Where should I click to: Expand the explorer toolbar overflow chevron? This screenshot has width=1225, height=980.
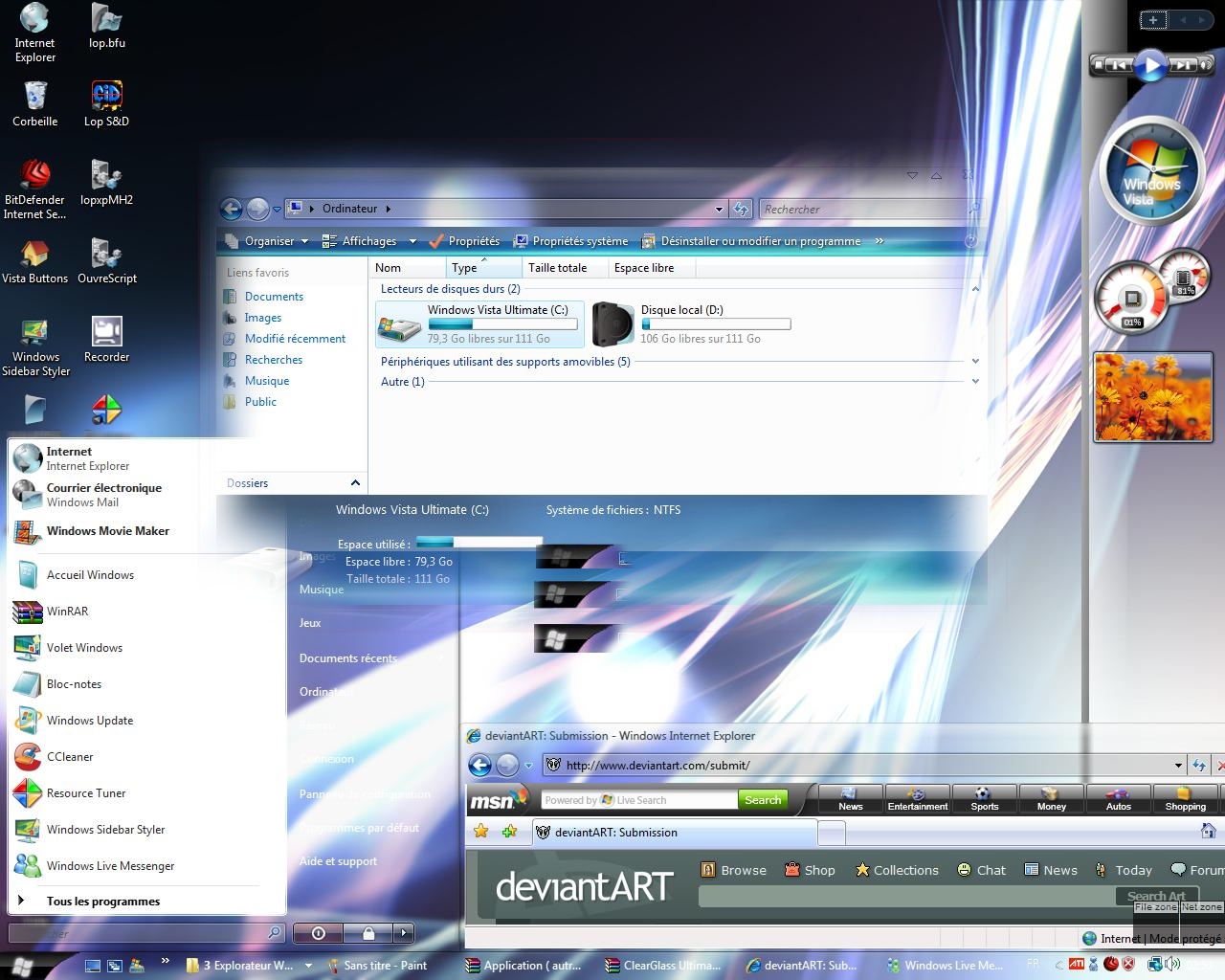point(879,241)
